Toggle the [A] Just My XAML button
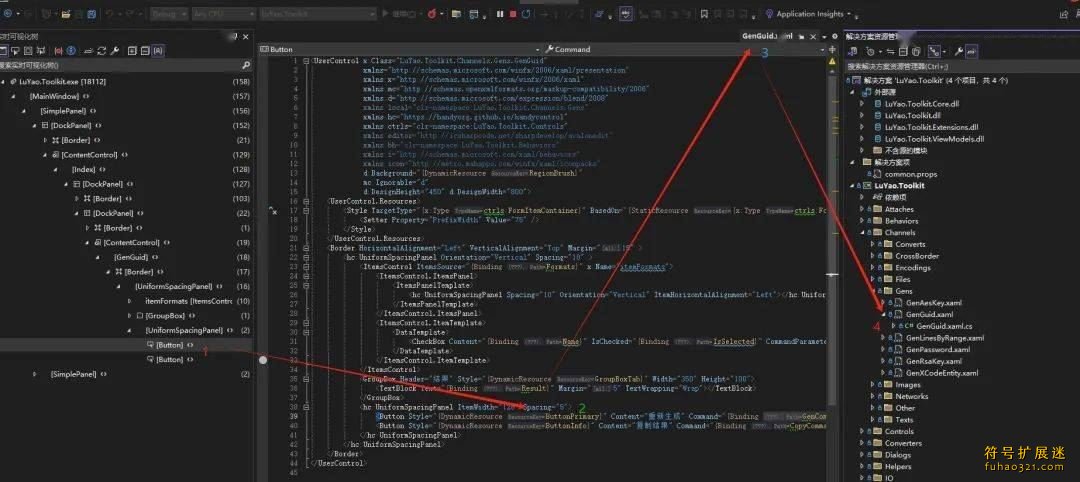The height and width of the screenshot is (482, 1080). (x=158, y=51)
